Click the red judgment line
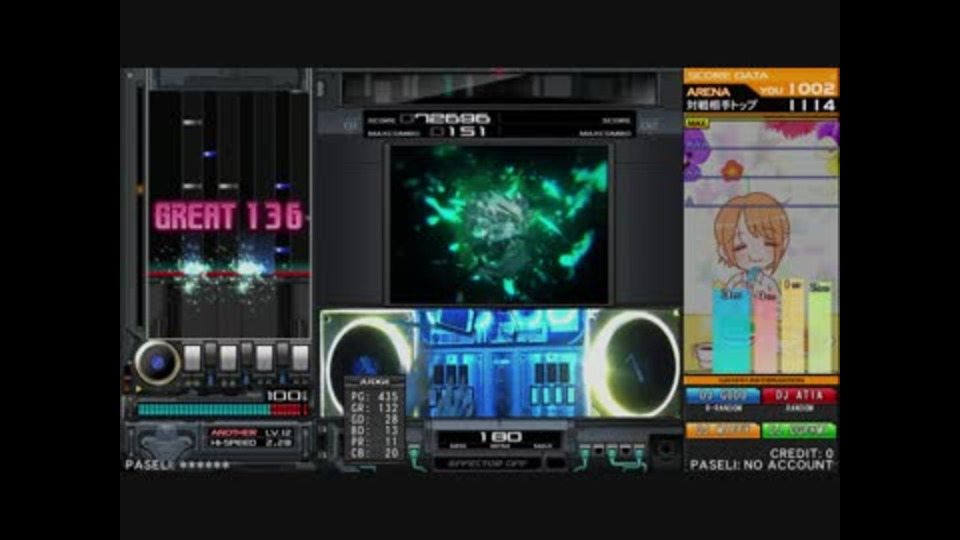960x540 pixels. pyautogui.click(x=228, y=274)
